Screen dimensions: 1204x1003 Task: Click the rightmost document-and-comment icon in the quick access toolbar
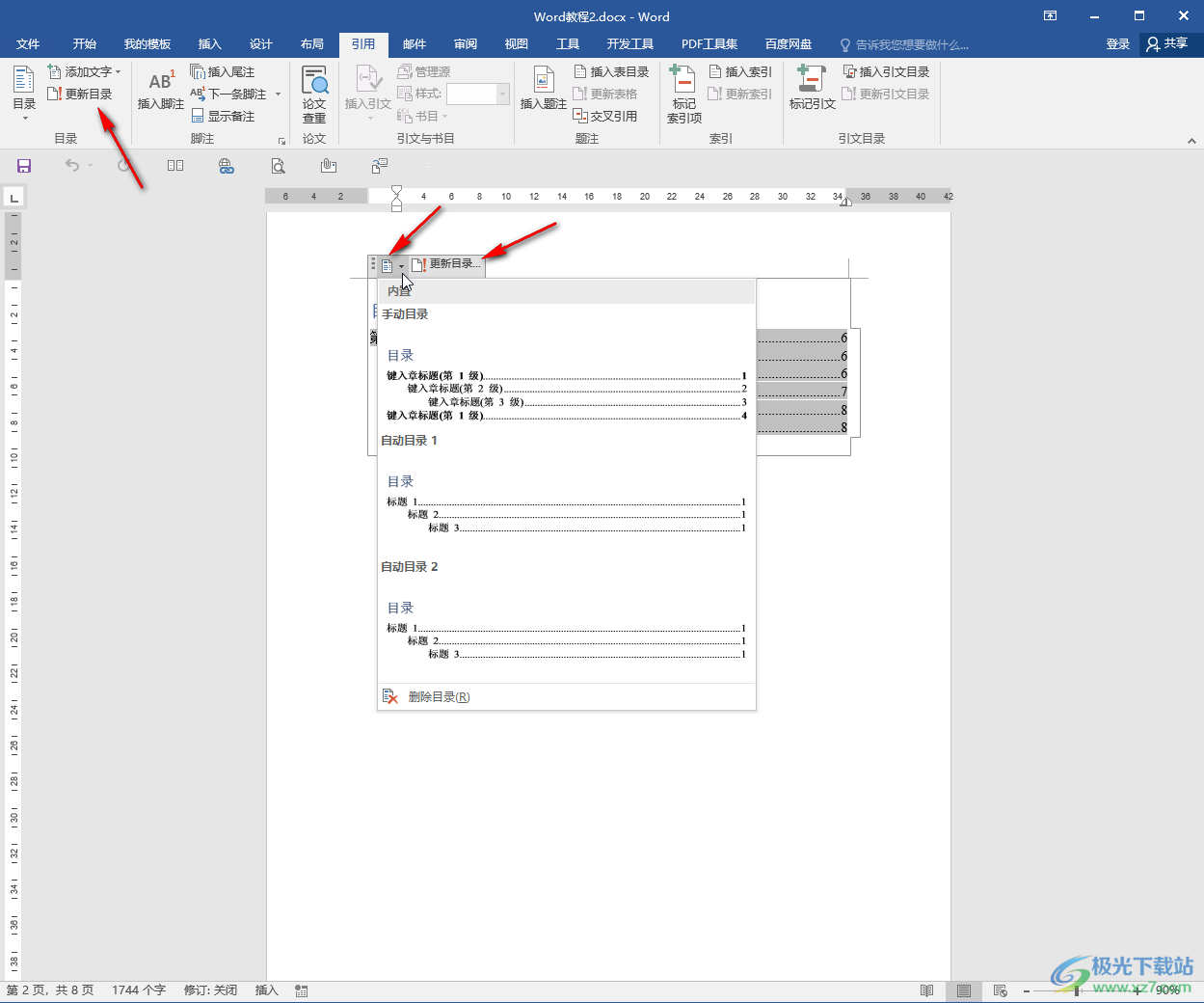380,166
